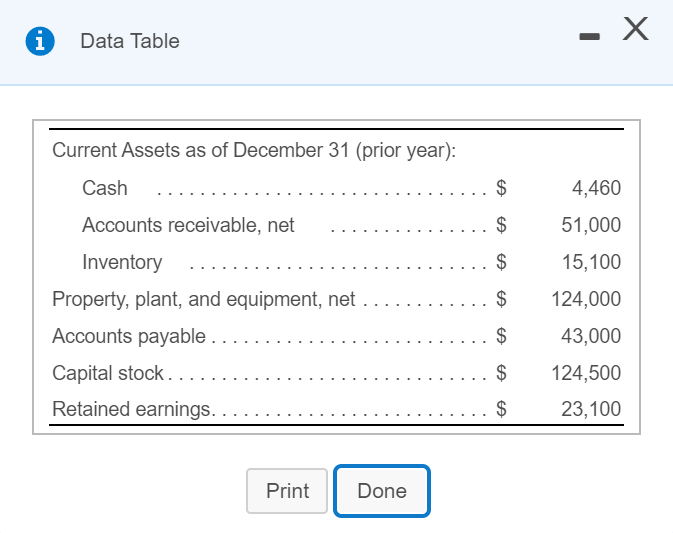Click the dollar sign in Retained earnings row
The height and width of the screenshot is (533, 673).
501,409
